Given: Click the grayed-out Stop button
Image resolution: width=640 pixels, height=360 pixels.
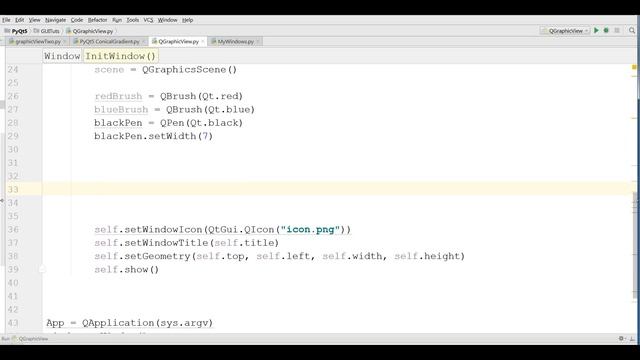Looking at the screenshot, I should (x=617, y=31).
